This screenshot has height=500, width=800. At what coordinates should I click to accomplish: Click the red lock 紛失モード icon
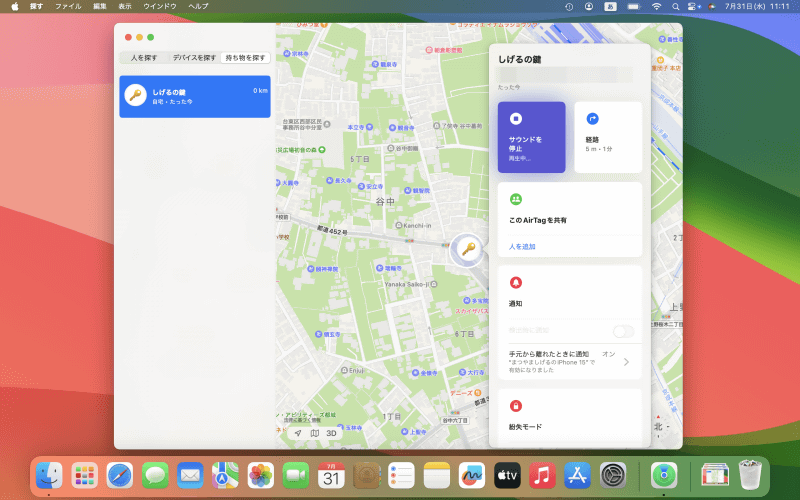click(516, 406)
